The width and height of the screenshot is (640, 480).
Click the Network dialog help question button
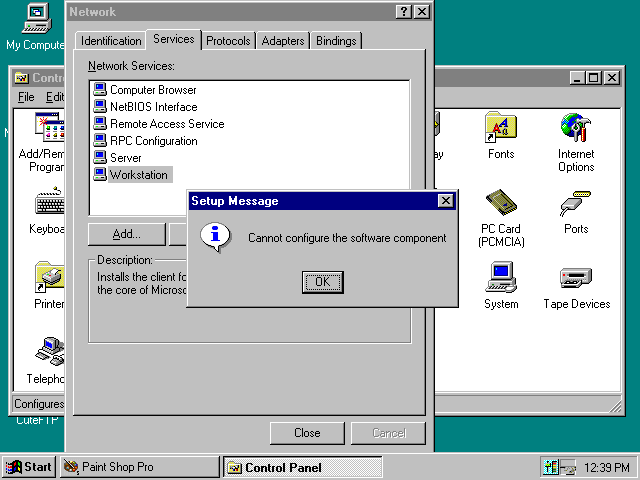[x=404, y=12]
